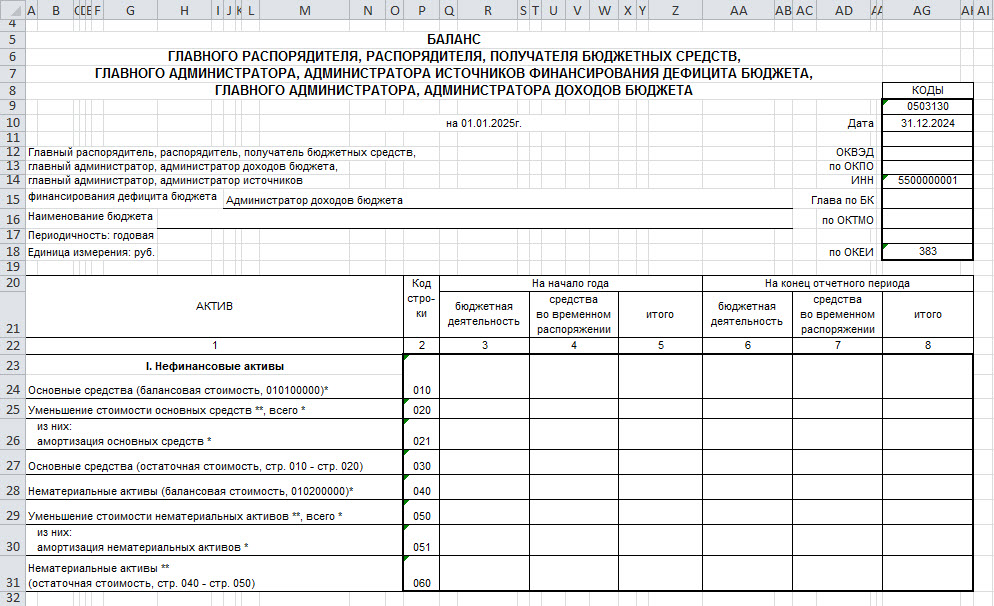Select row 24 header

pos(13,388)
